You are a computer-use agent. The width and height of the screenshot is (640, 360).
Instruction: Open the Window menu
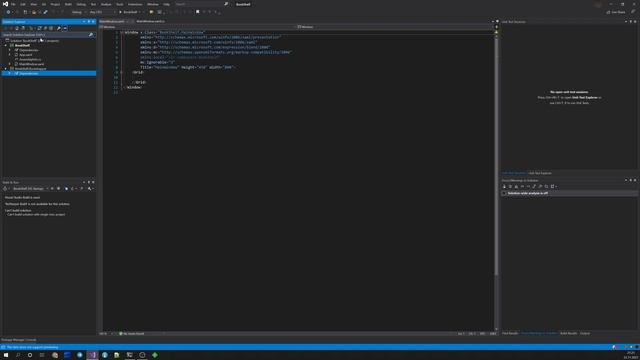153,4
